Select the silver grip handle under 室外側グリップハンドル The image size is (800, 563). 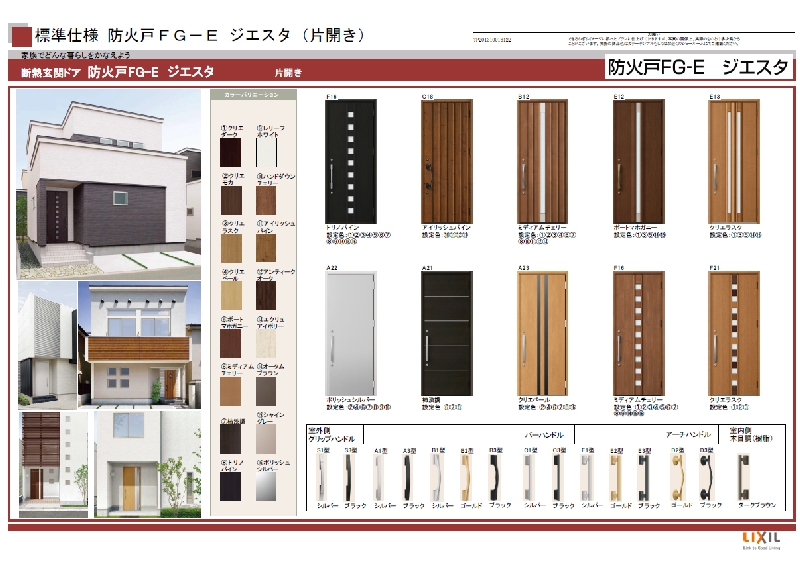pyautogui.click(x=322, y=478)
